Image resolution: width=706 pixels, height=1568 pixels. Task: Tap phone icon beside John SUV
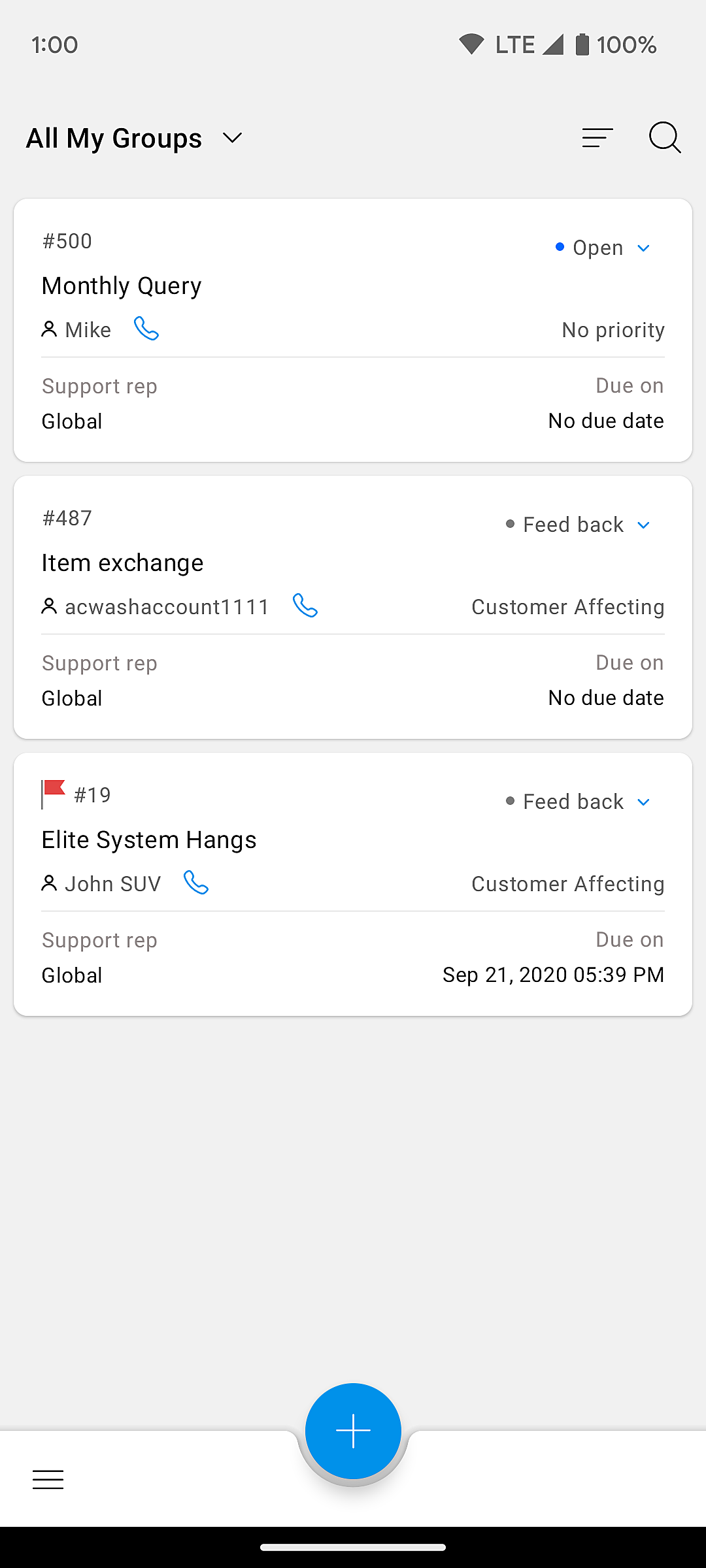pos(196,883)
